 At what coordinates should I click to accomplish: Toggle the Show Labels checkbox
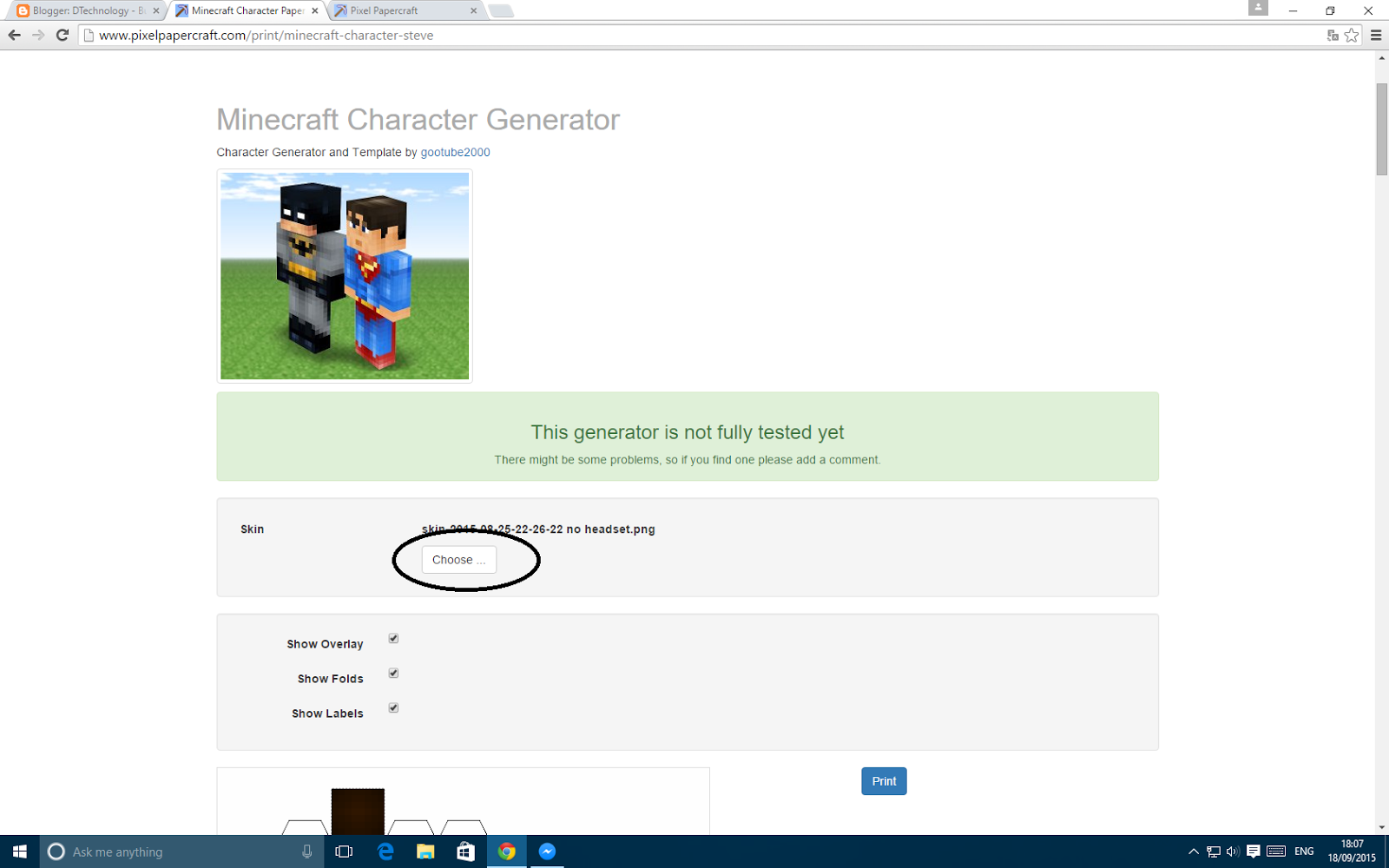point(393,708)
